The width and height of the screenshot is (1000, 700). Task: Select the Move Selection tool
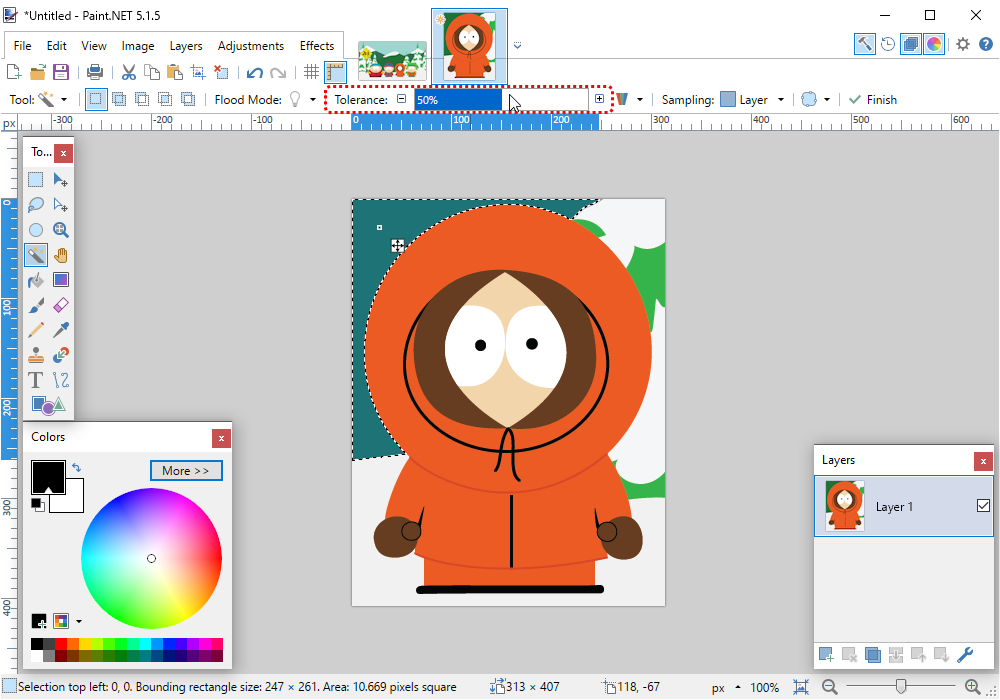[x=61, y=205]
